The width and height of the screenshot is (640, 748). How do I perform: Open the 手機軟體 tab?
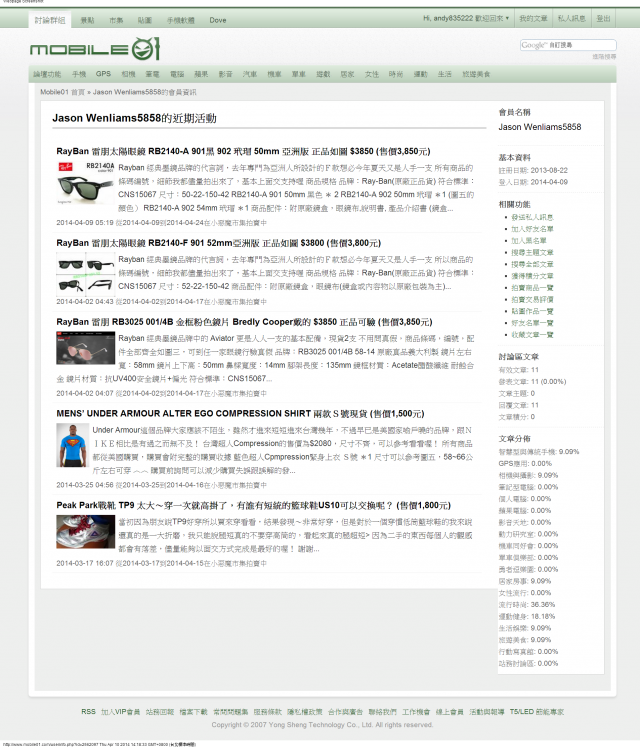pyautogui.click(x=181, y=20)
